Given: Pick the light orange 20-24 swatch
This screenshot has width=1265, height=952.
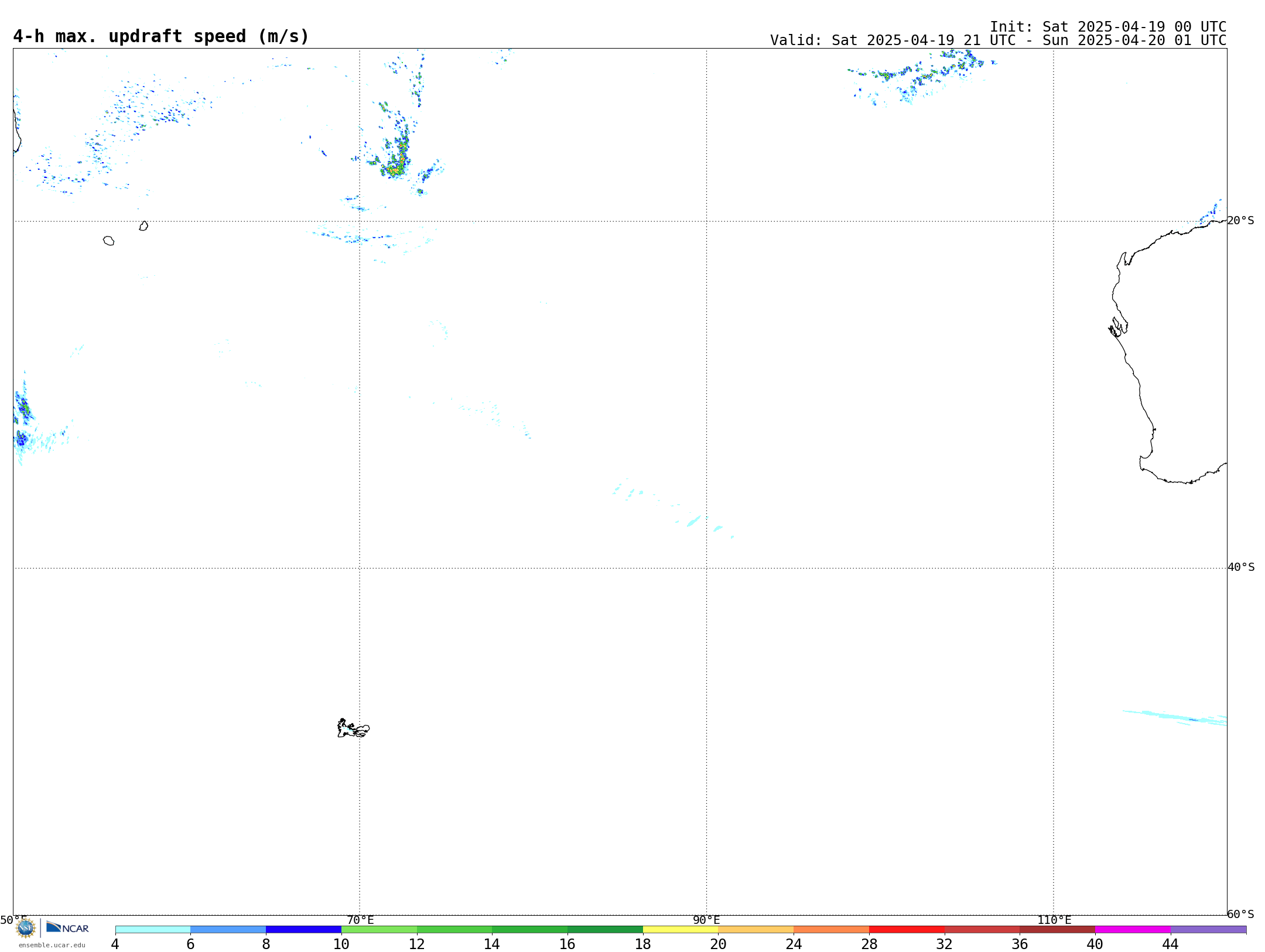Looking at the screenshot, I should click(x=756, y=930).
